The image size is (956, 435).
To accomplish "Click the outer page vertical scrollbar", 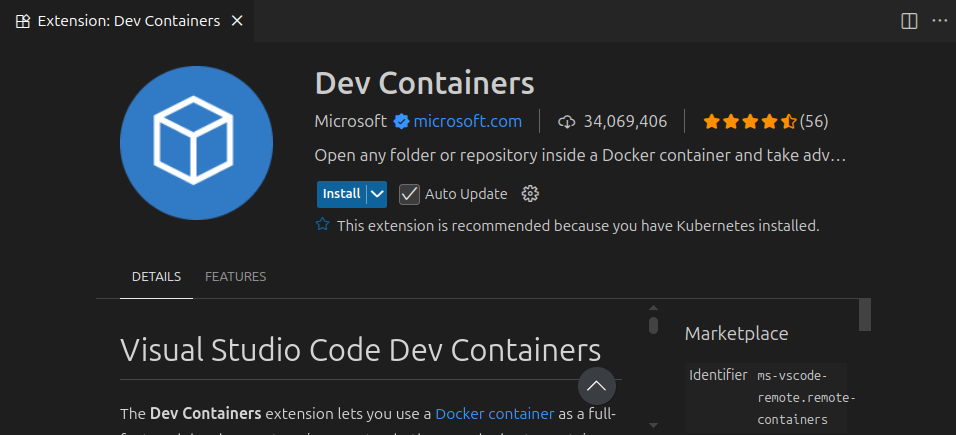I will coord(865,314).
